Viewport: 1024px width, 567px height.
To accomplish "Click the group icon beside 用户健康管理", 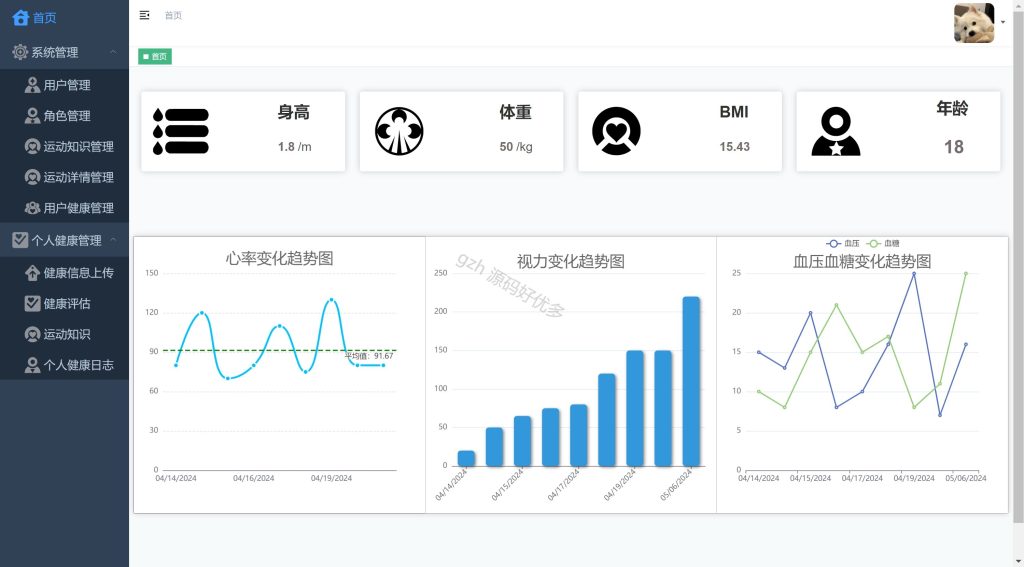I will (32, 208).
